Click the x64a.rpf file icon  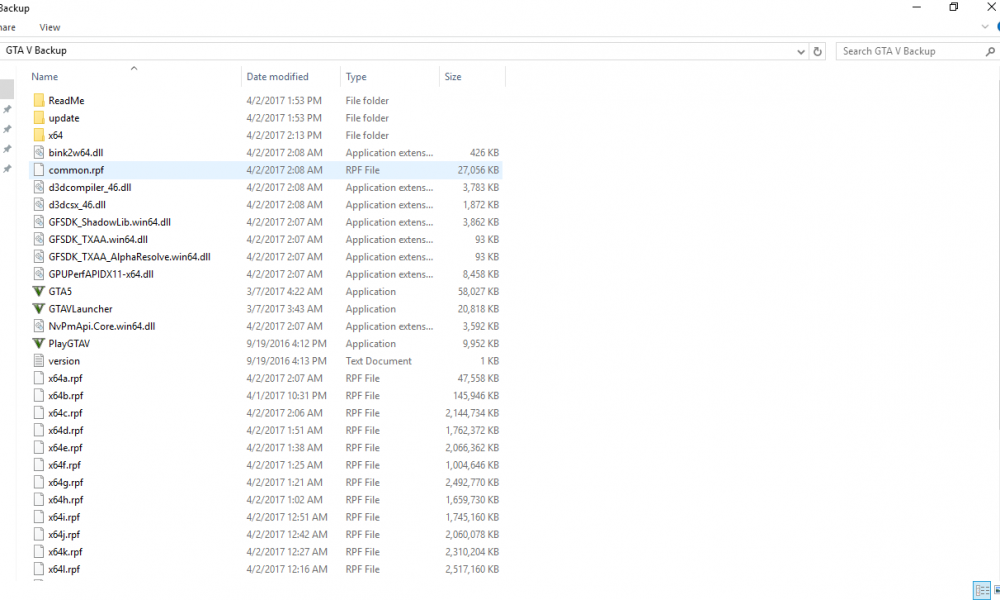click(x=39, y=377)
